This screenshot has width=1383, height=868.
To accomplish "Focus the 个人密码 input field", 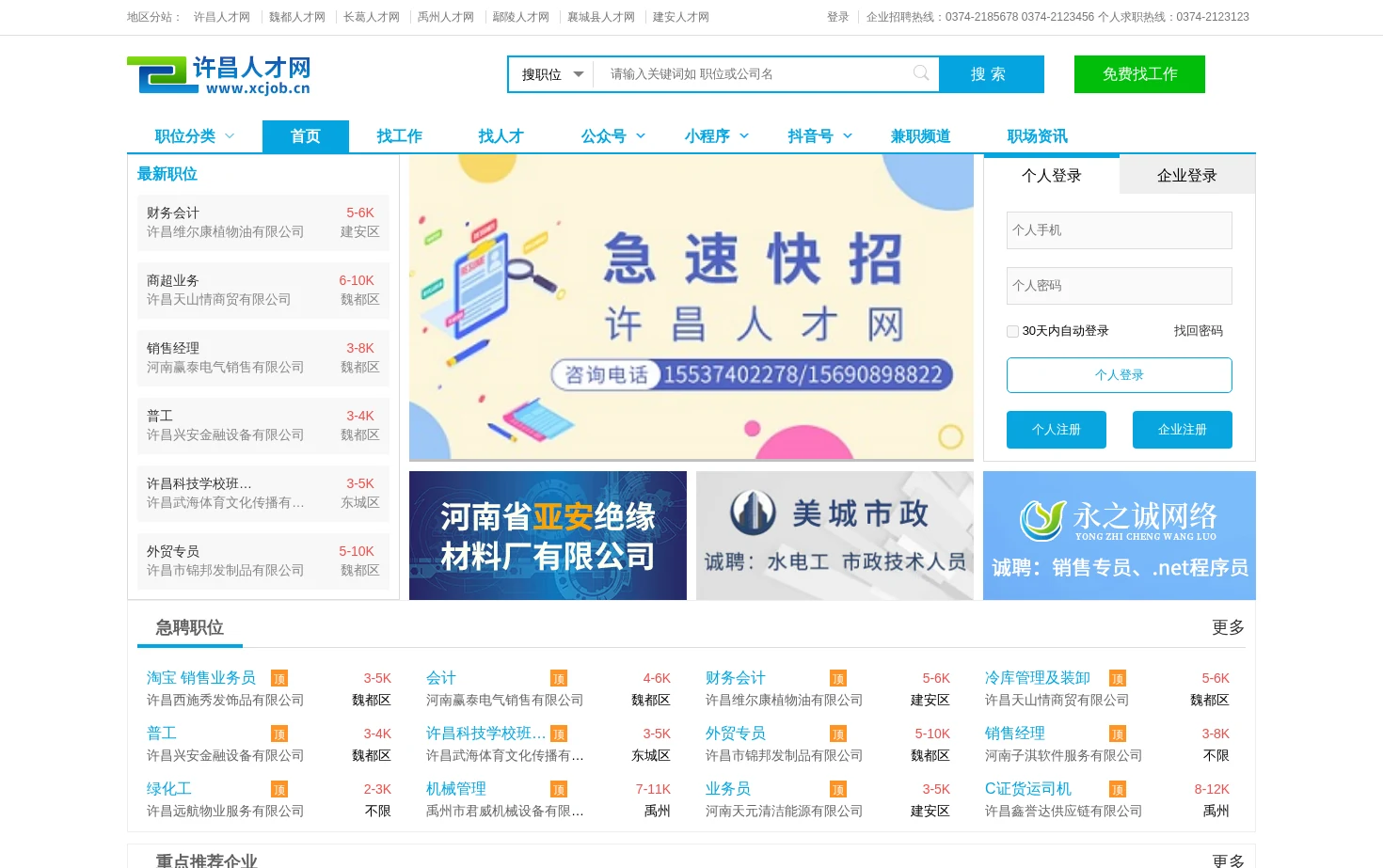I will [1120, 286].
